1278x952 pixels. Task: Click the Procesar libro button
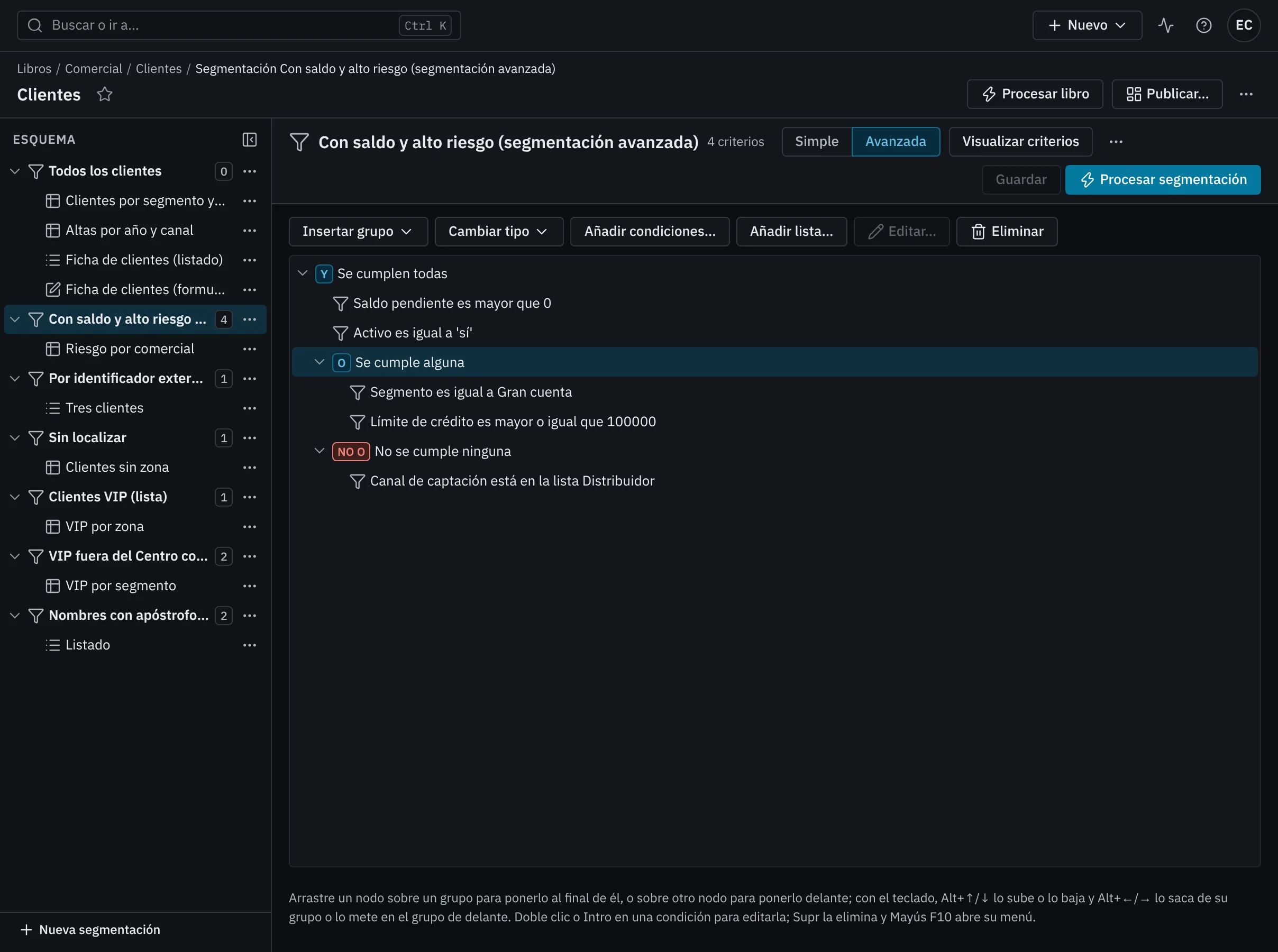1034,94
